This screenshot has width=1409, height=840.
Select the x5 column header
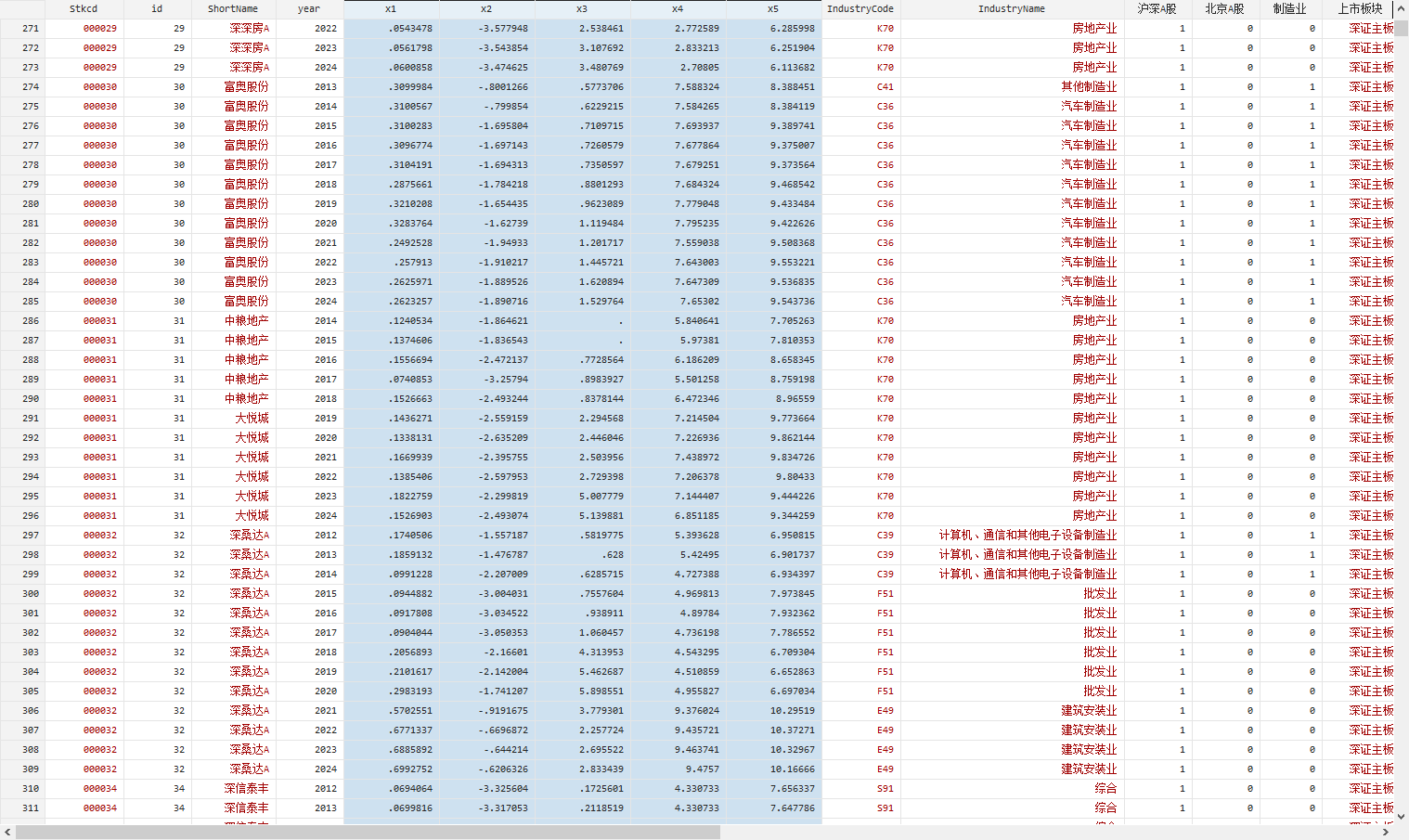(773, 8)
